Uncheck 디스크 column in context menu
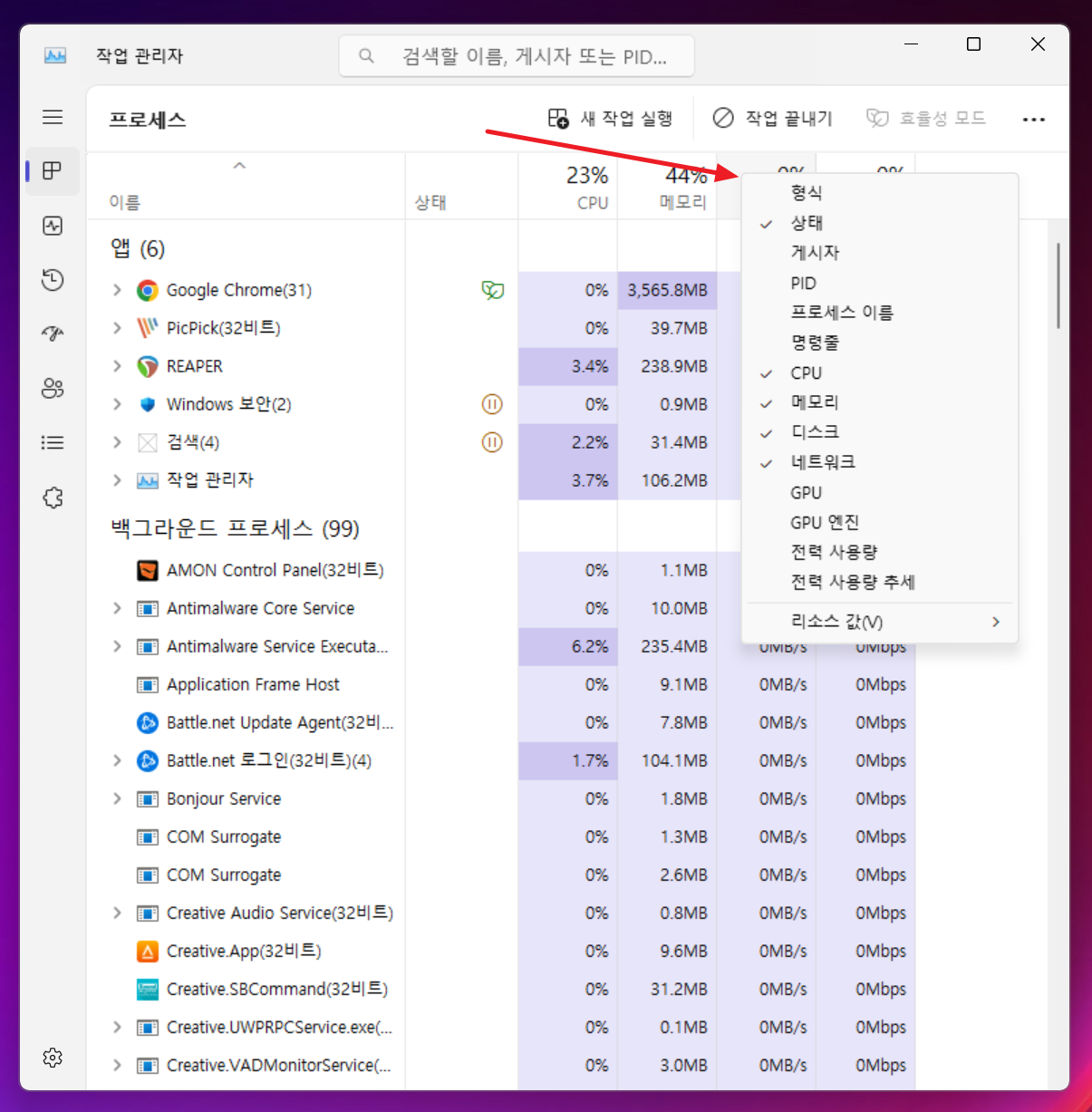The width and height of the screenshot is (1092, 1112). tap(879, 432)
